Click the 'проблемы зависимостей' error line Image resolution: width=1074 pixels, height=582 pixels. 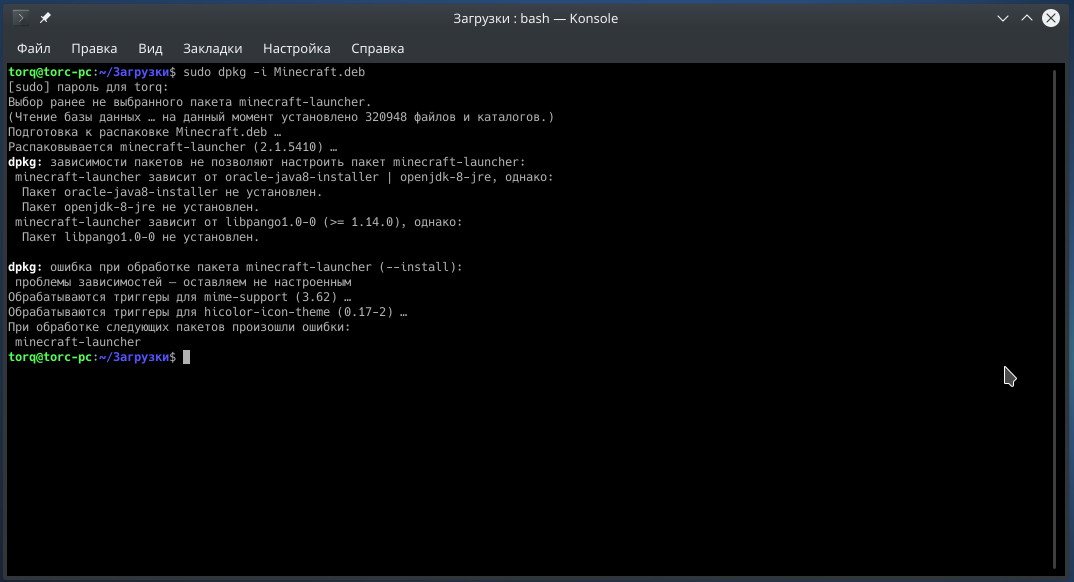[x=183, y=282]
